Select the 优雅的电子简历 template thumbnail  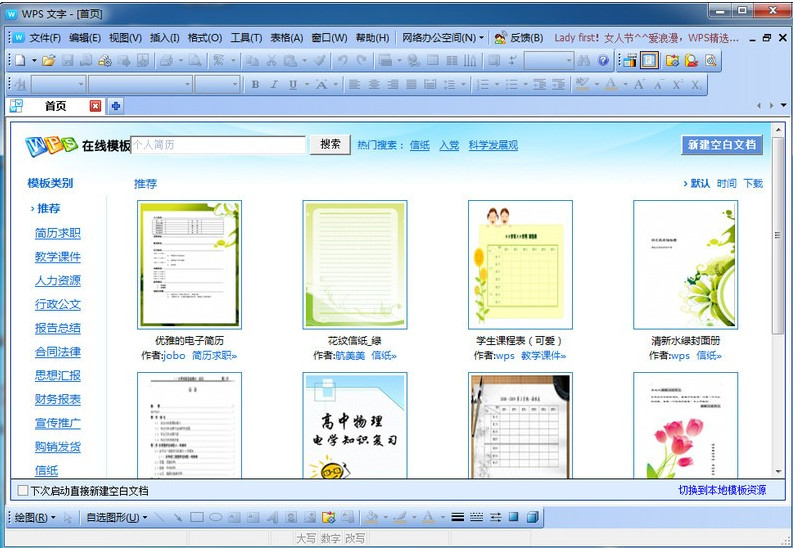click(x=189, y=264)
